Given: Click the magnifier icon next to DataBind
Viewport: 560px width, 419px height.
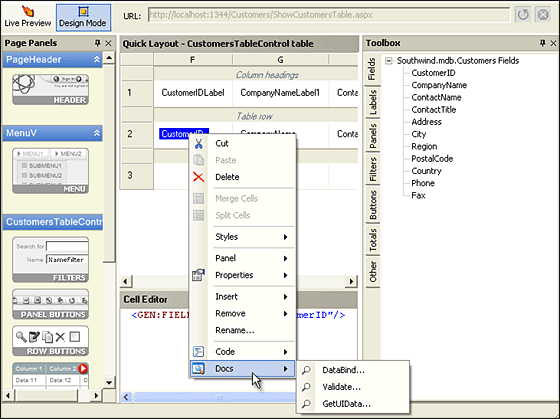Looking at the screenshot, I should [x=306, y=370].
